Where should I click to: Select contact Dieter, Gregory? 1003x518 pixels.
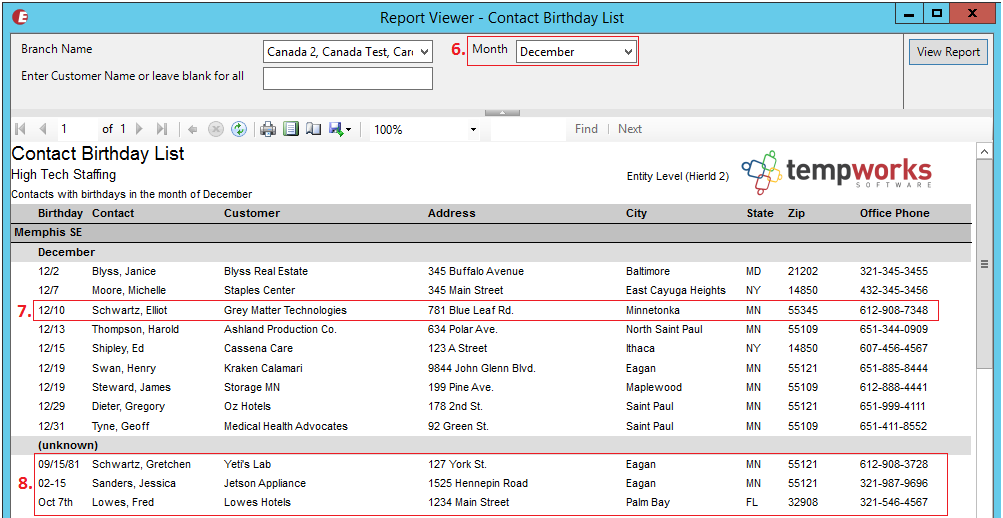pos(128,406)
